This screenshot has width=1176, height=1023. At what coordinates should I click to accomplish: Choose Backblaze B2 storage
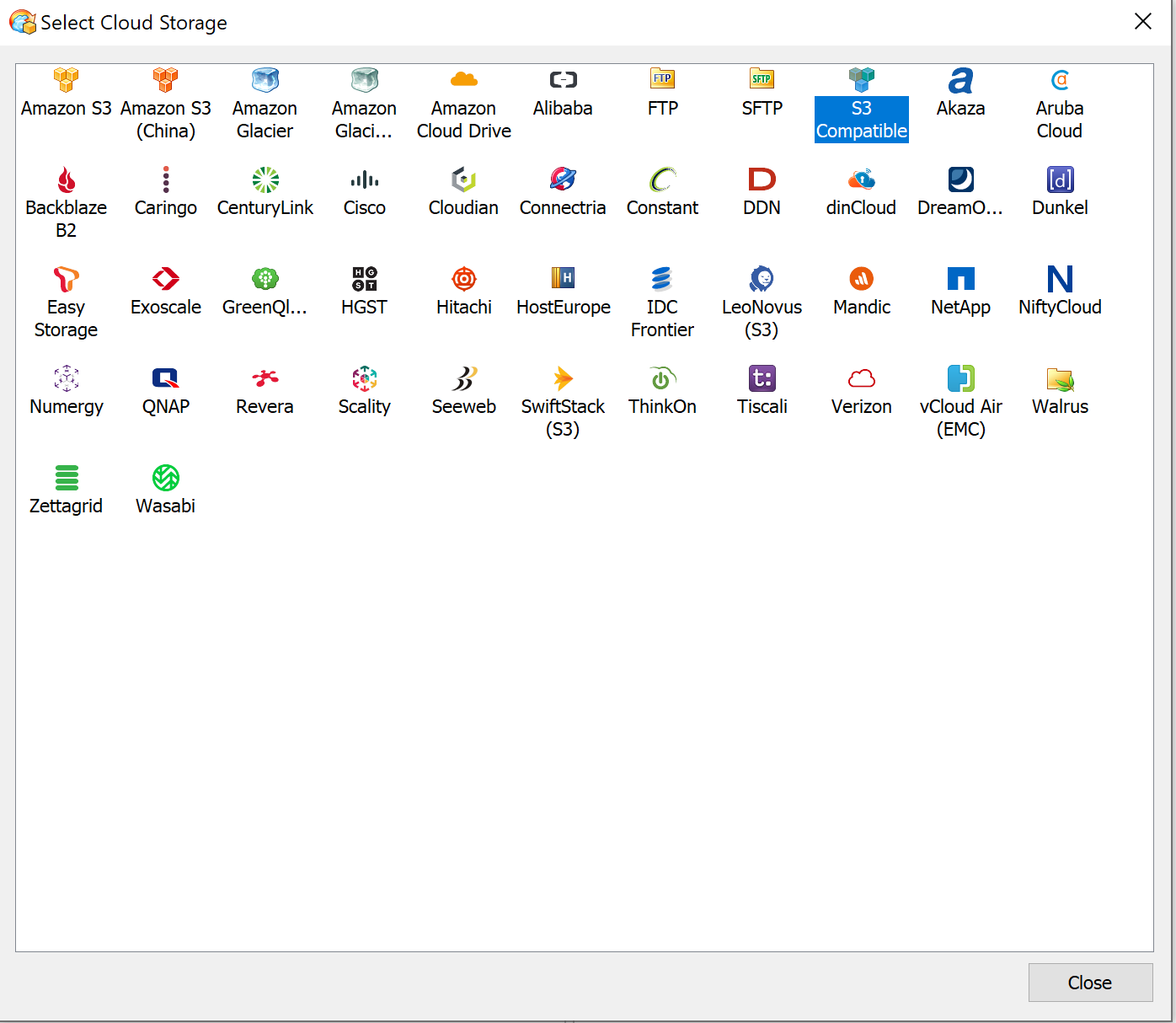[66, 179]
